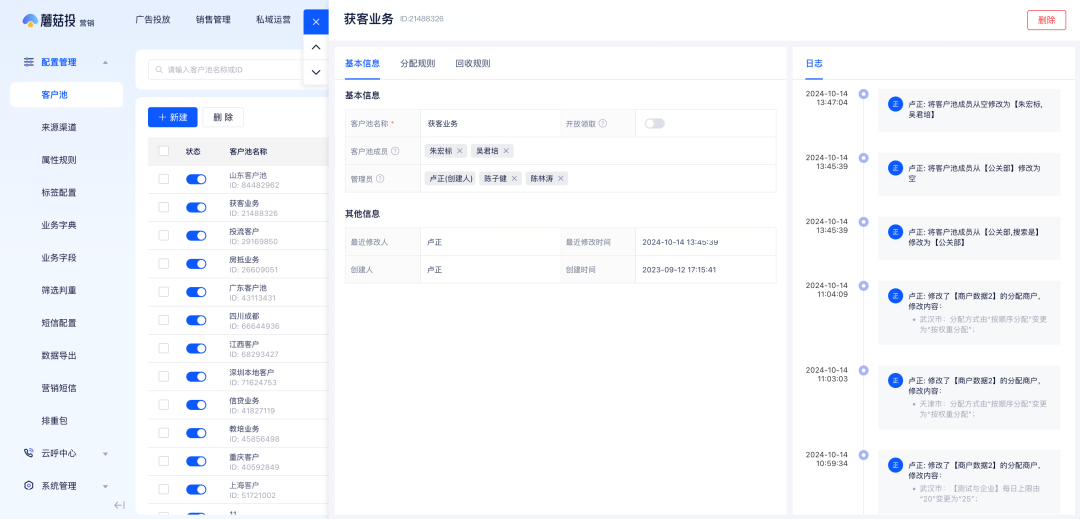The width and height of the screenshot is (1080, 519).
Task: Remove 朱宏标 tag from pool members
Action: (460, 151)
